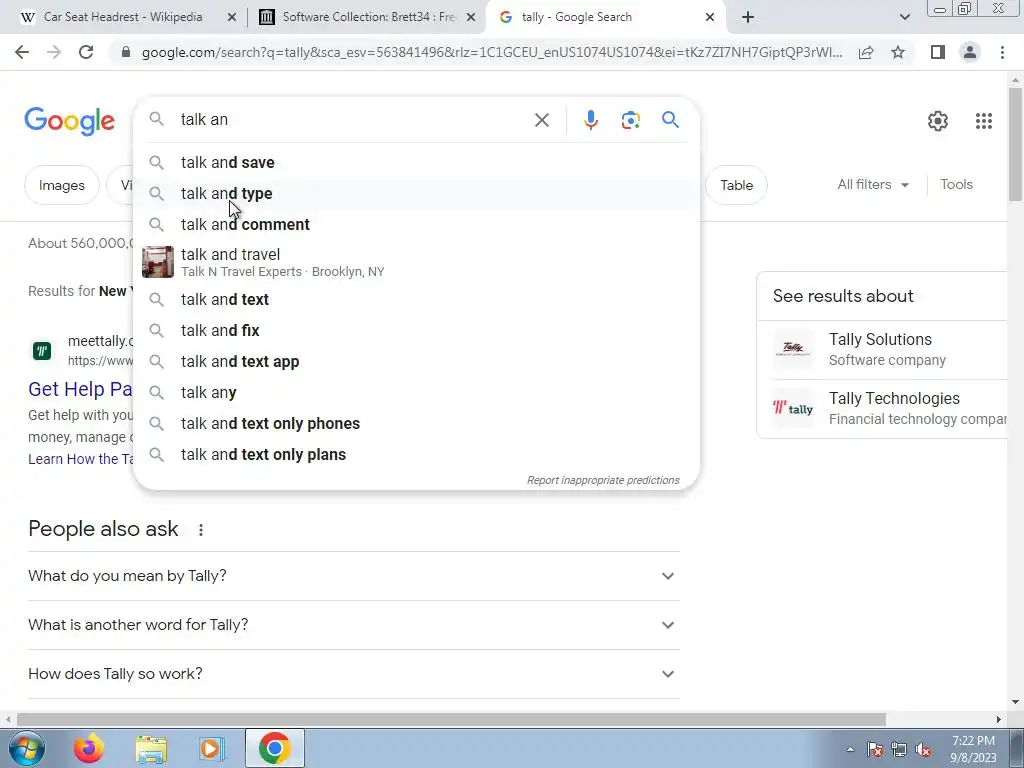Viewport: 1024px width, 768px height.
Task: Close the Software Collection tab
Action: click(x=471, y=18)
